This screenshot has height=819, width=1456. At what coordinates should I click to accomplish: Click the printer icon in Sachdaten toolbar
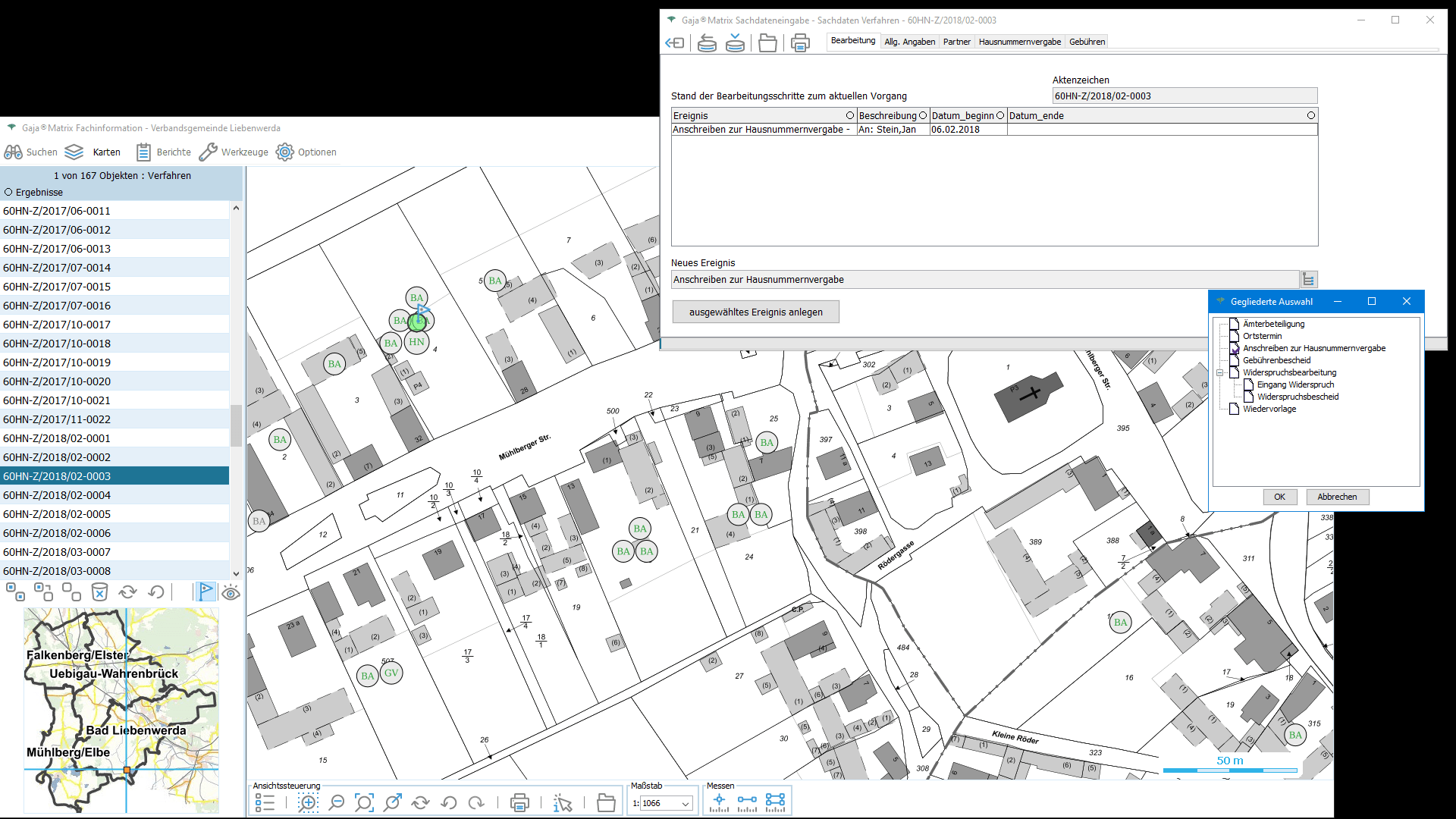[800, 43]
